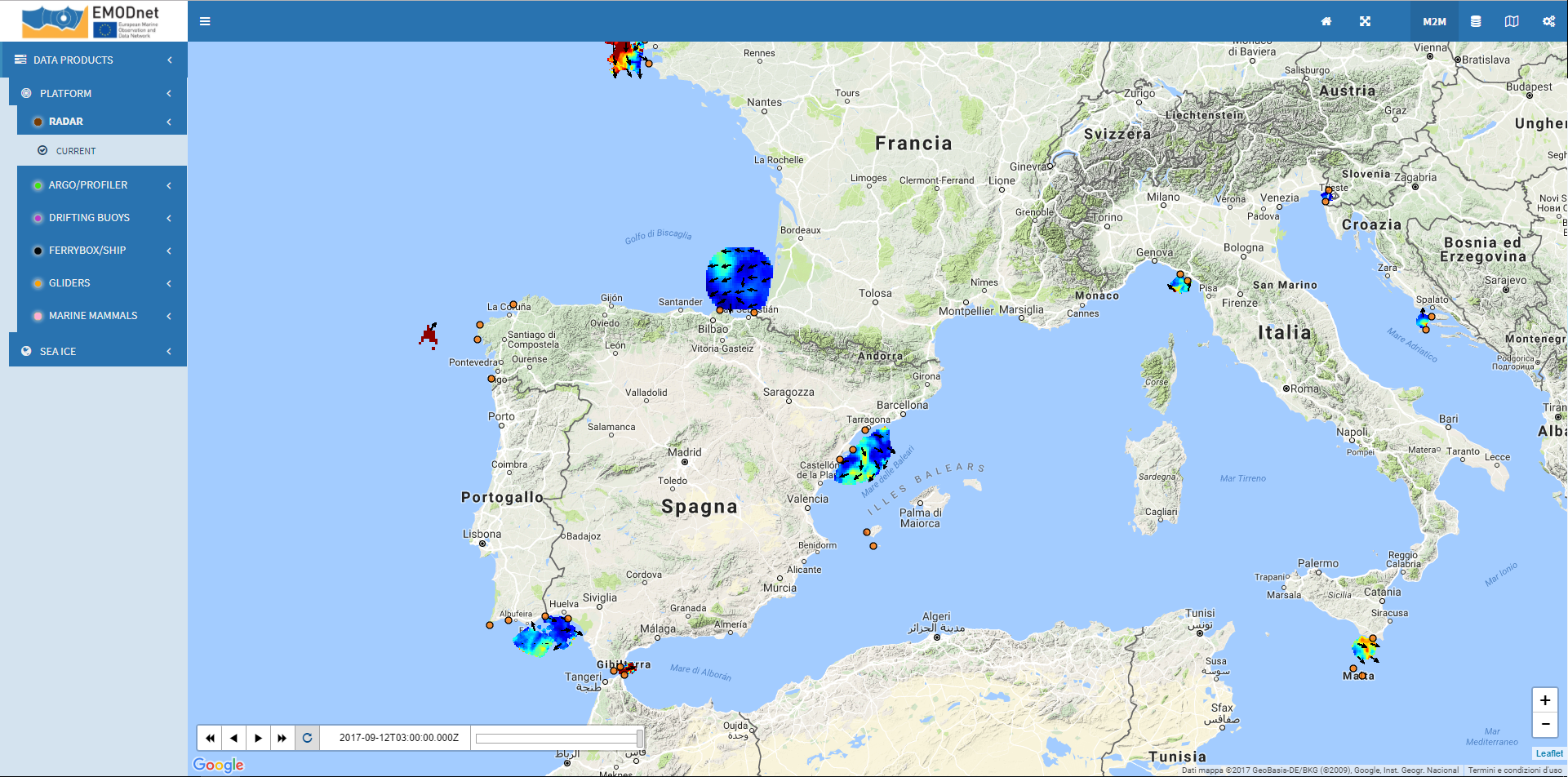This screenshot has height=777, width=1568.
Task: Click the Brittany radar field at top
Action: tap(627, 59)
